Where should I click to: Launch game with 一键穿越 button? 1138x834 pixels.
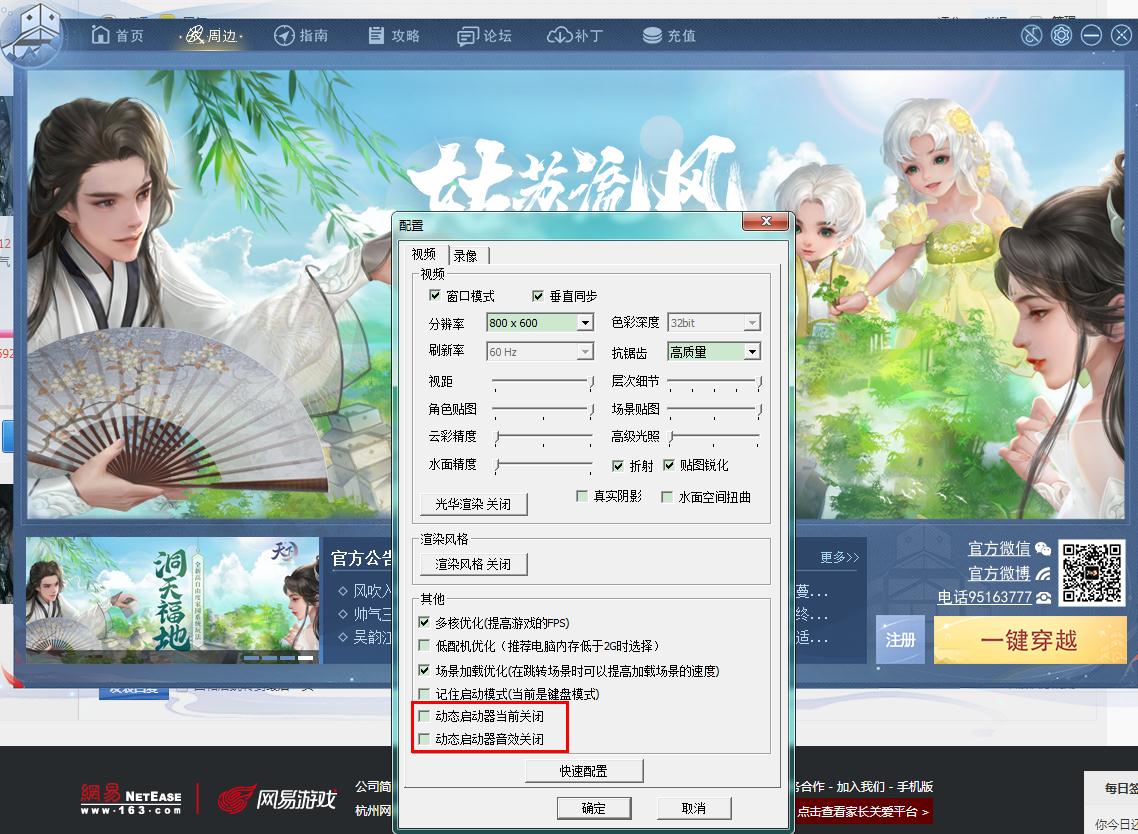click(1029, 640)
